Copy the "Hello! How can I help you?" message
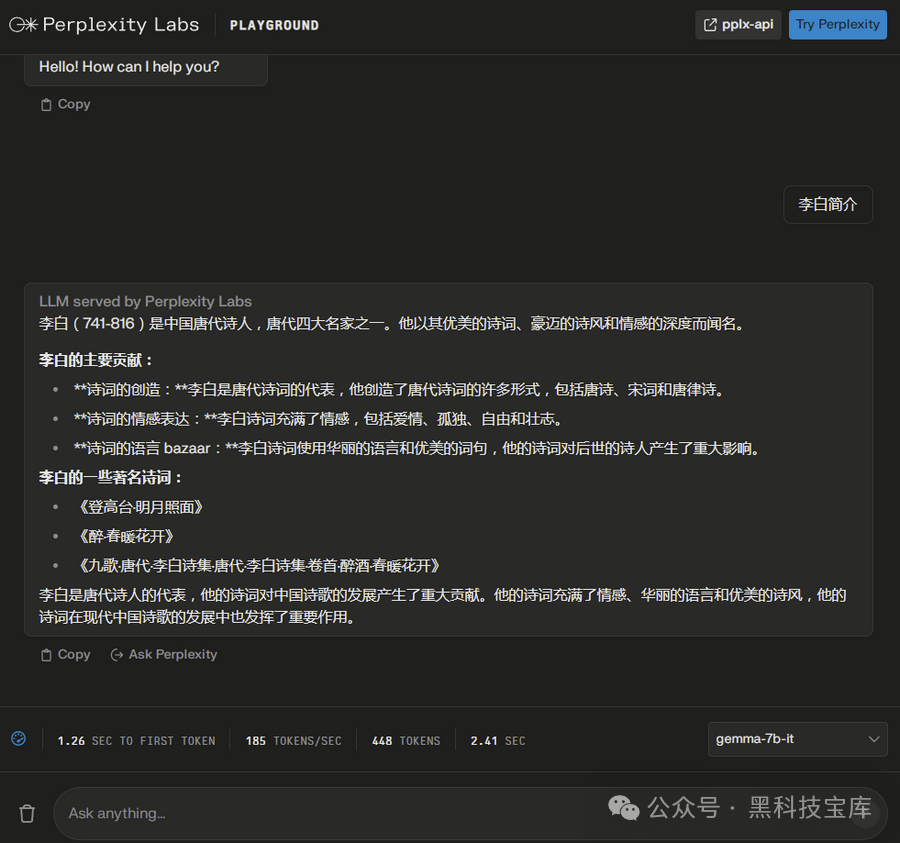The height and width of the screenshot is (843, 900). [65, 104]
